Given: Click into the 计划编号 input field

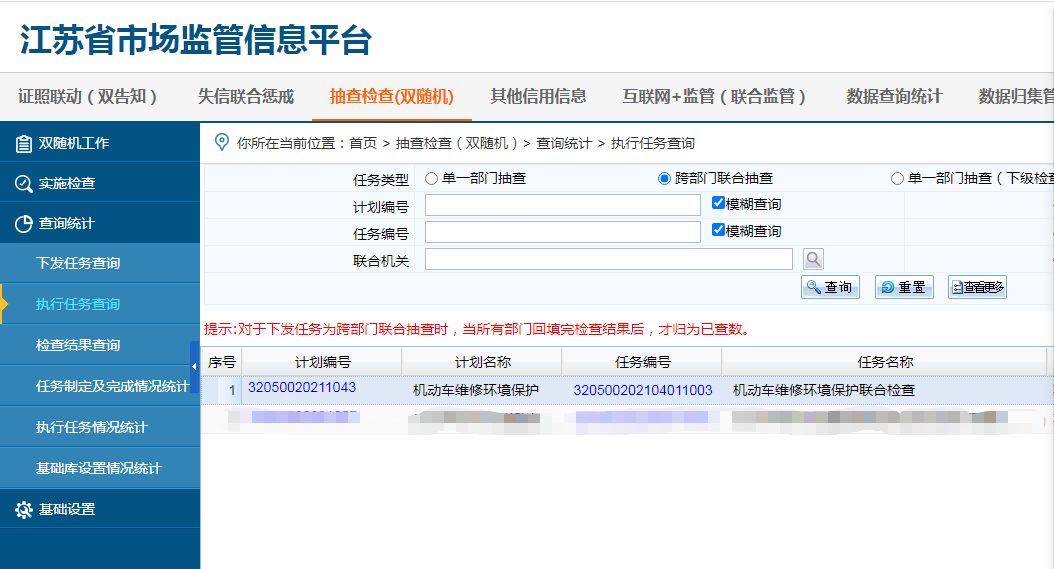Looking at the screenshot, I should 562,205.
